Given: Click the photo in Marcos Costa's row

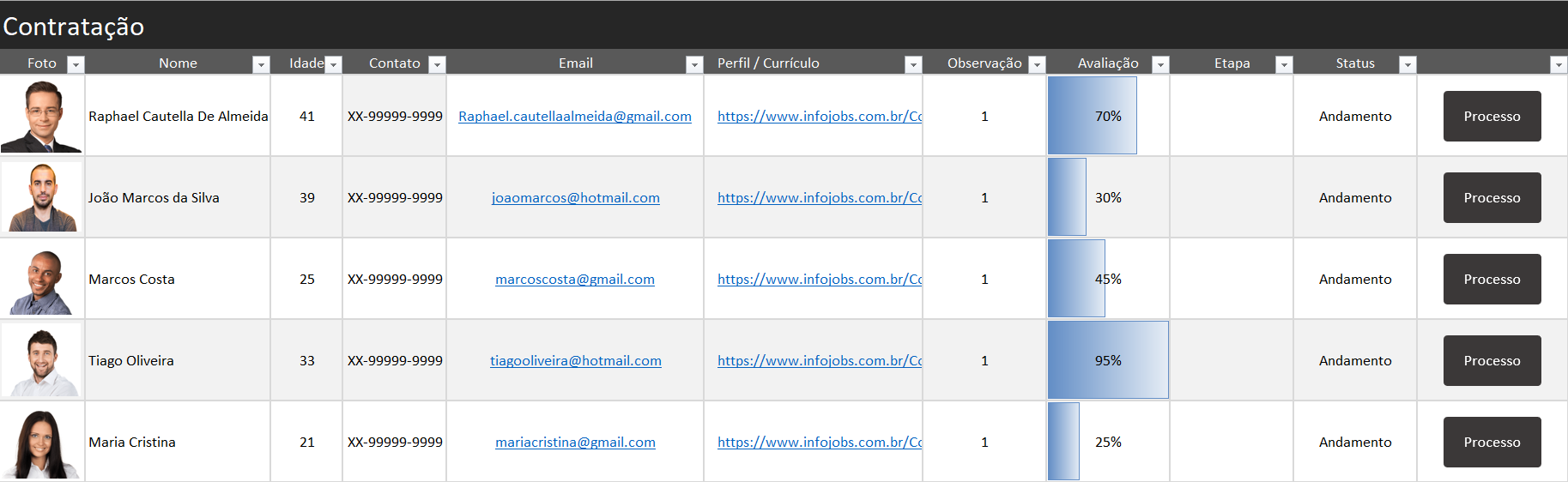Looking at the screenshot, I should (41, 280).
